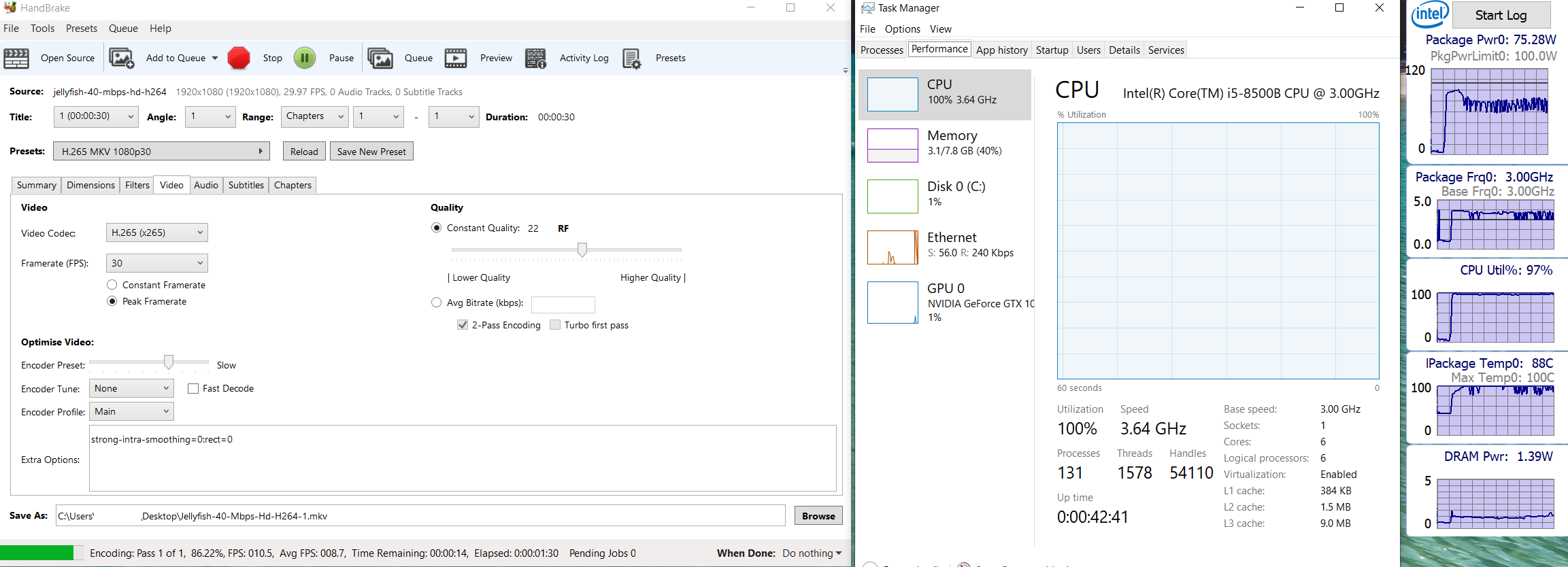
Task: Select the Memory graph thumbnail
Action: pos(893,145)
